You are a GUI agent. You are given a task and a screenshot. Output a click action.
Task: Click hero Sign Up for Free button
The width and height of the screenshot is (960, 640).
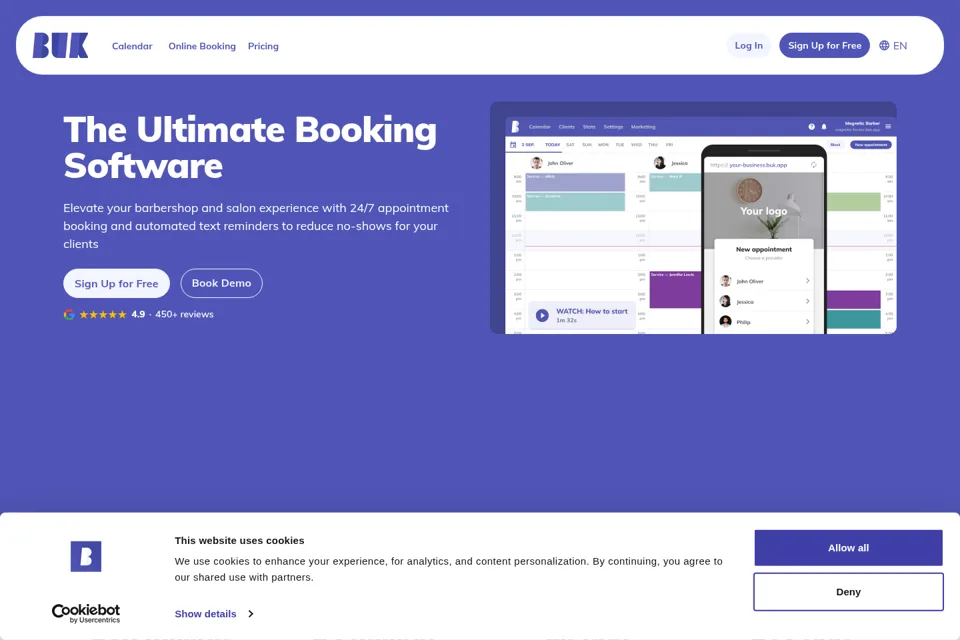pos(116,284)
